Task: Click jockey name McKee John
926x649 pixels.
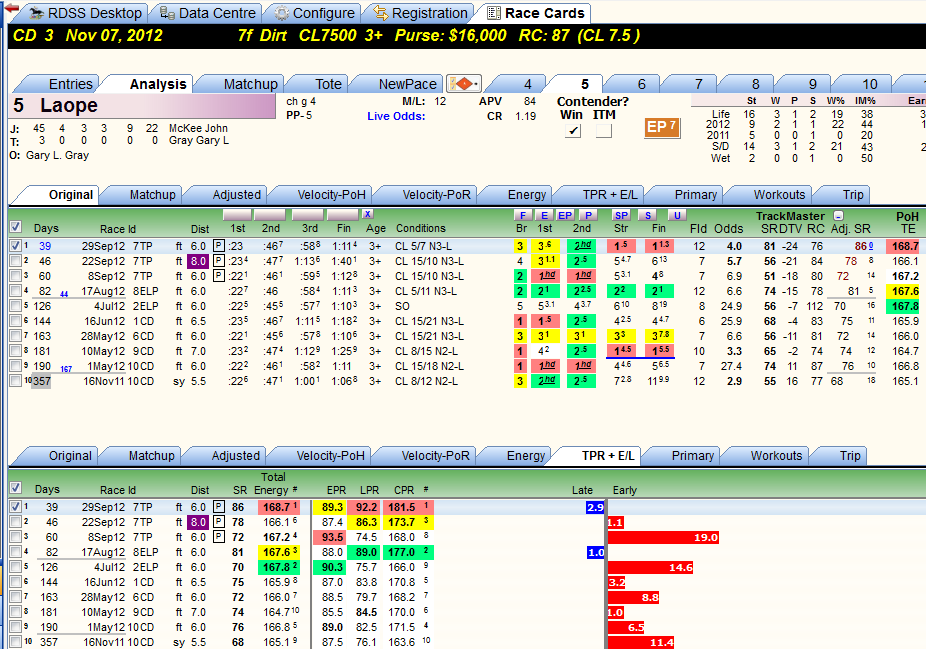Action: point(198,128)
